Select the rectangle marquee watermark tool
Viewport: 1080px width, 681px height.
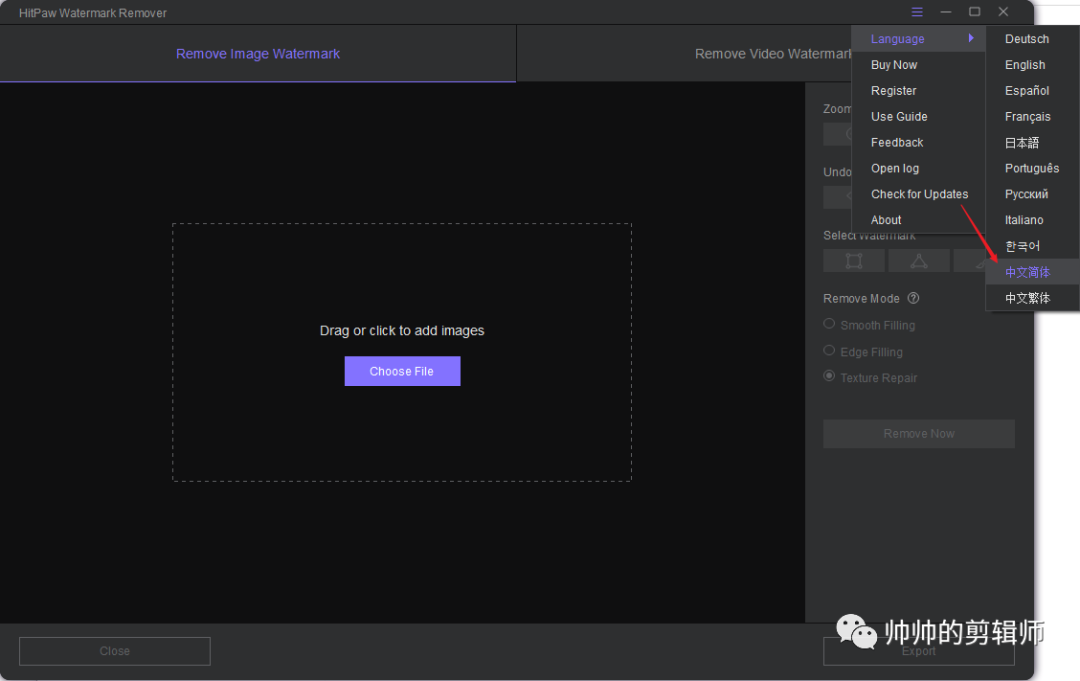(x=854, y=261)
